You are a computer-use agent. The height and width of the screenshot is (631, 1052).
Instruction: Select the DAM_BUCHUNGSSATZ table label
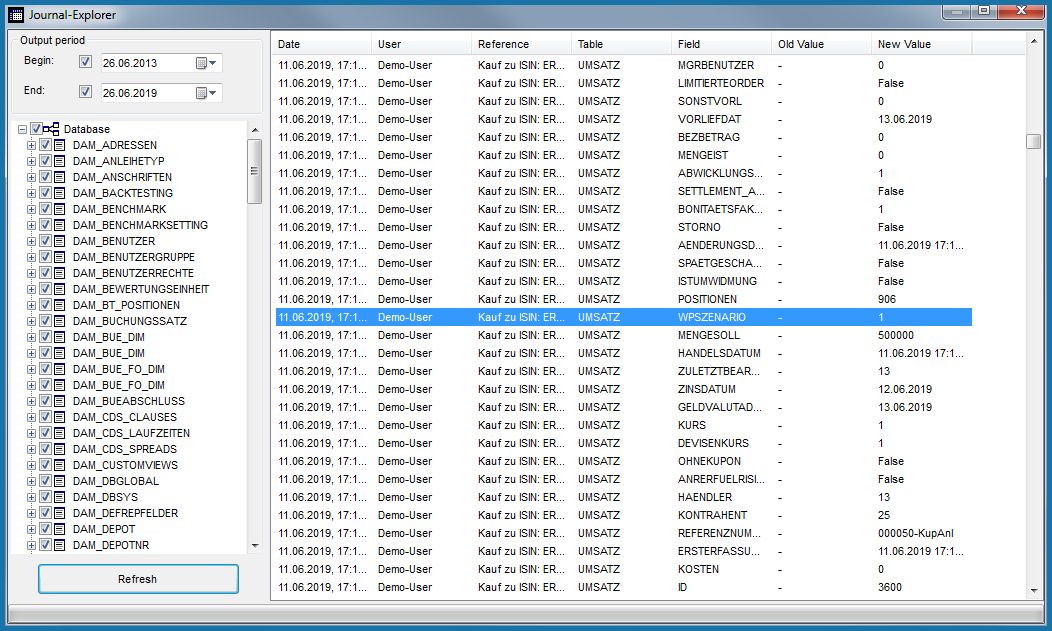(130, 321)
